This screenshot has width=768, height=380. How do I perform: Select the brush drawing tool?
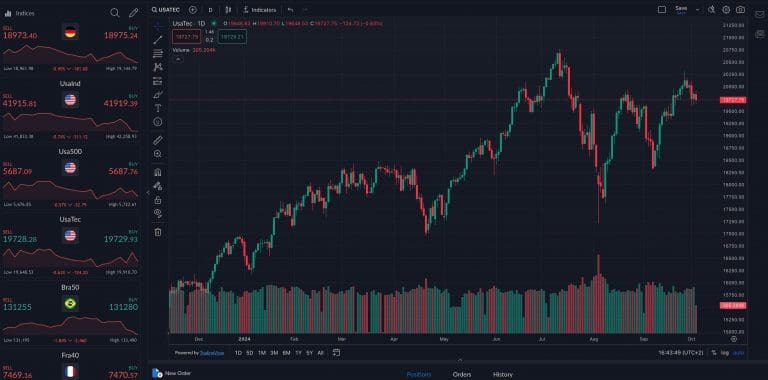pos(158,95)
